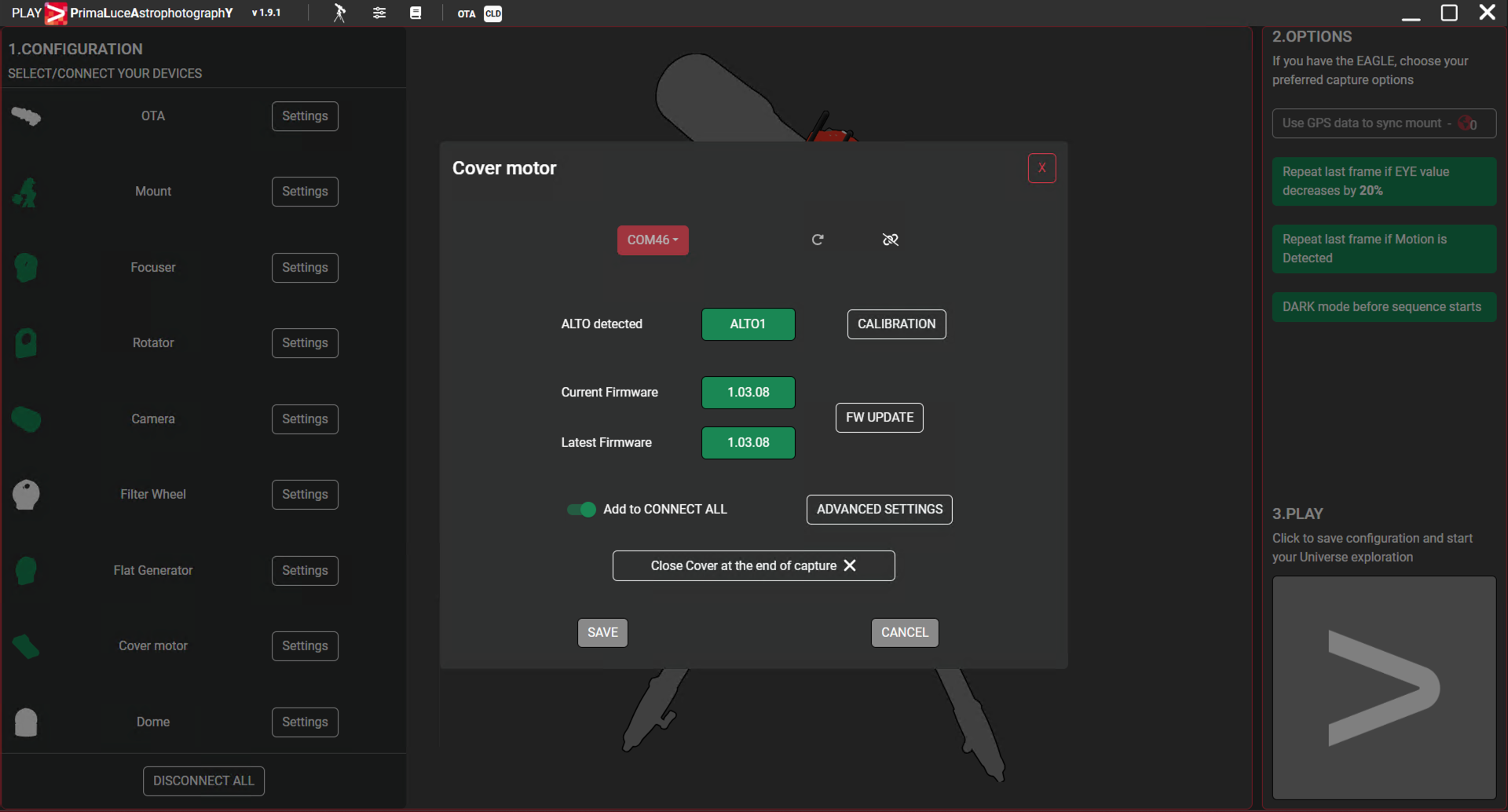Click the Mount device icon
The height and width of the screenshot is (812, 1508).
point(26,192)
